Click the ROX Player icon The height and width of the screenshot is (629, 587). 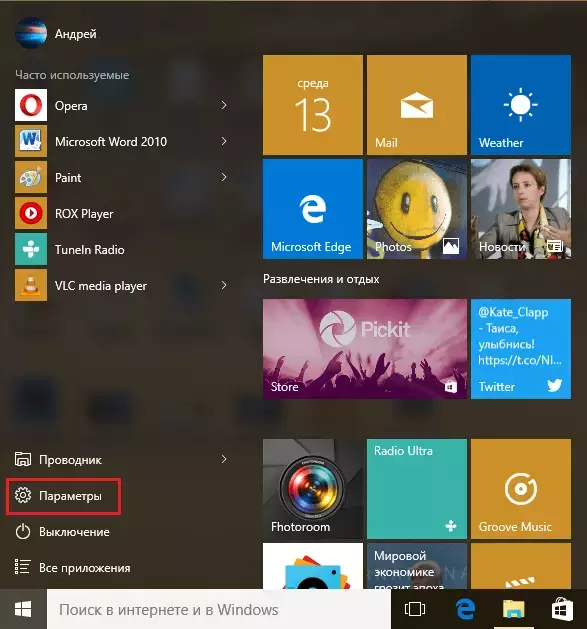coord(31,213)
